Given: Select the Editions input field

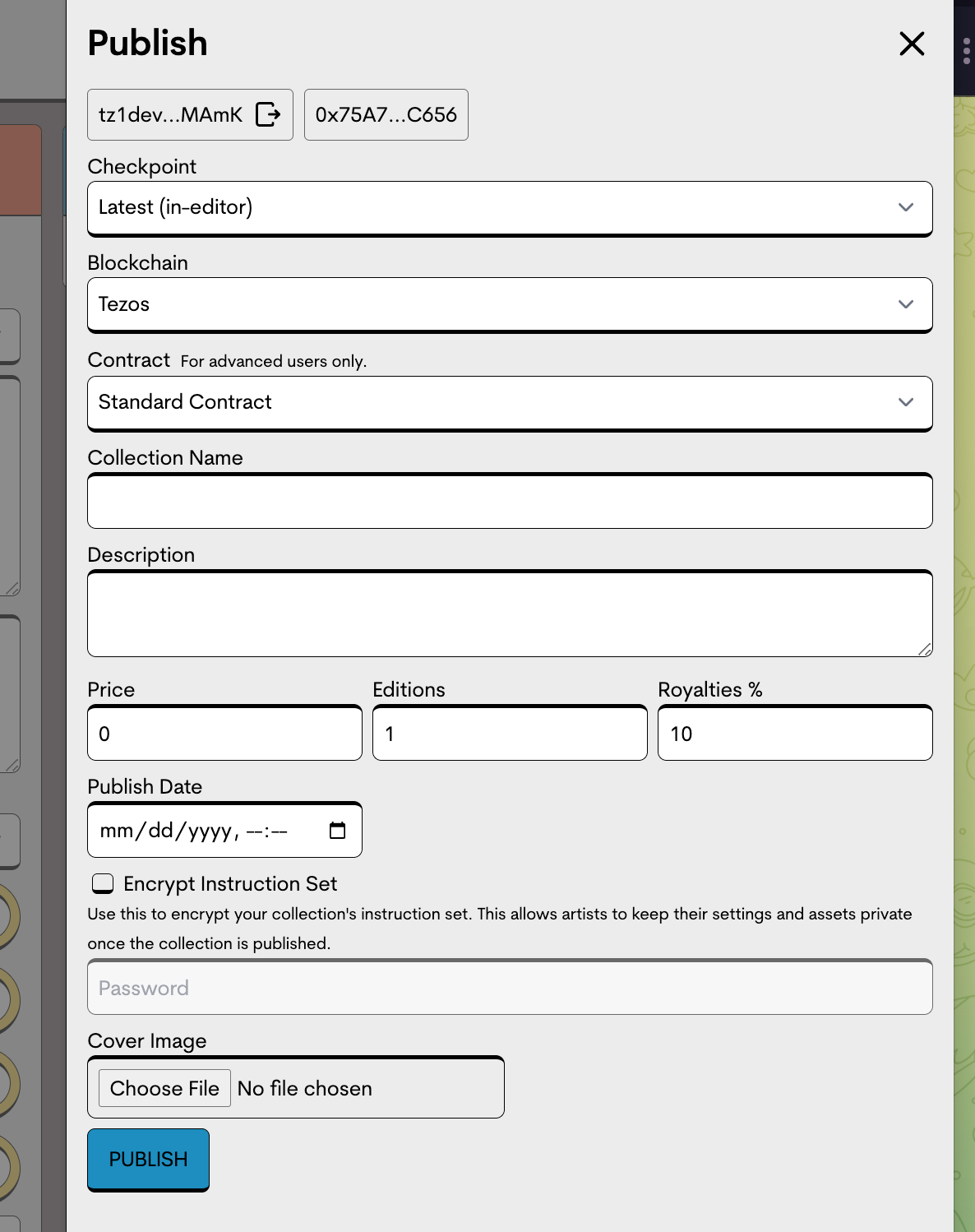Looking at the screenshot, I should point(510,733).
